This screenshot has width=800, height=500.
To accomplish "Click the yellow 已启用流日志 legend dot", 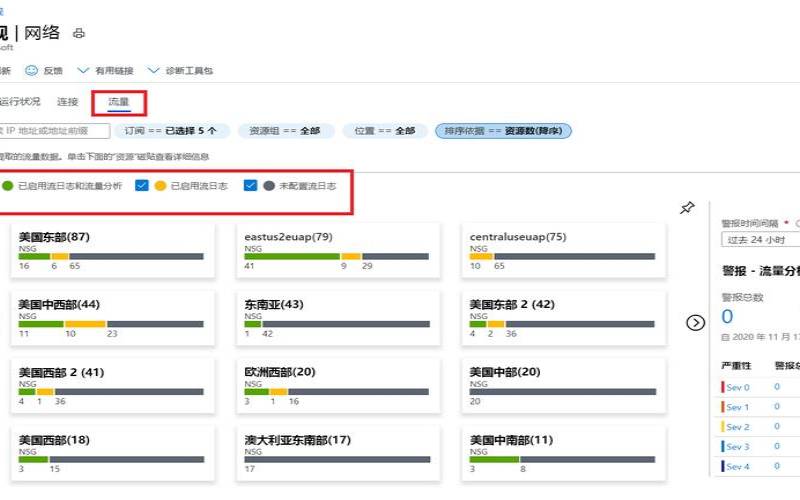I will (160, 186).
